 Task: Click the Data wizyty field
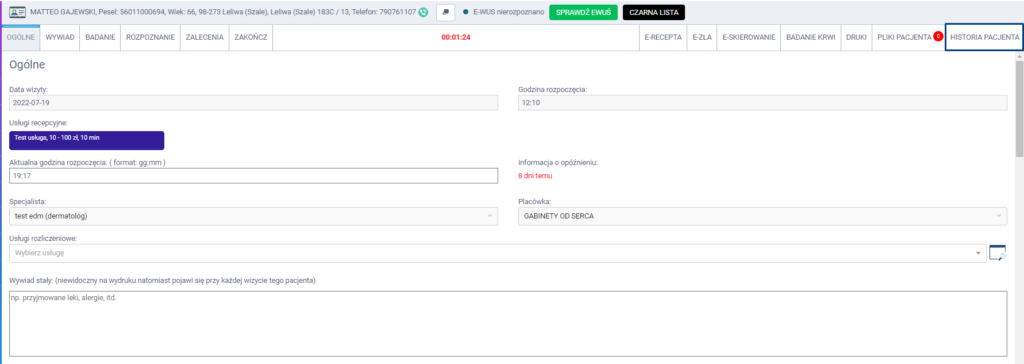[x=253, y=103]
